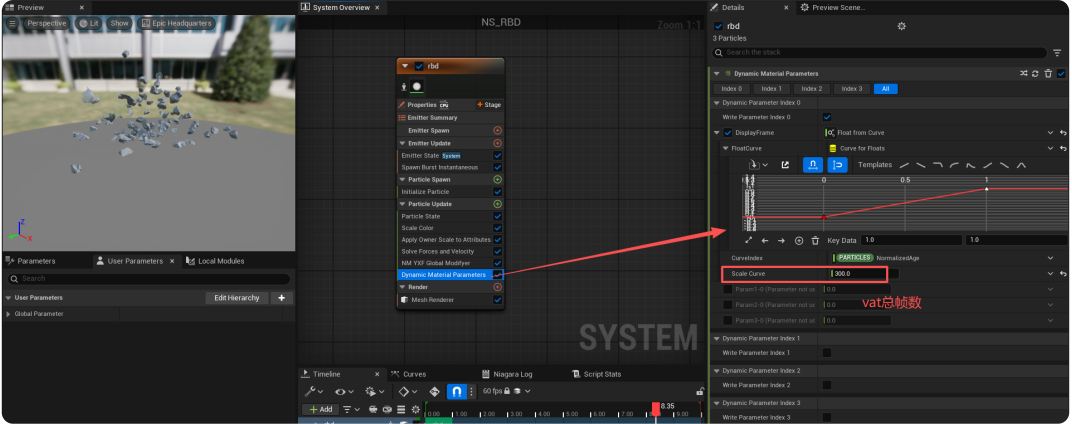This screenshot has width=1072, height=424.
Task: Select the Index 2 filter button
Action: (811, 89)
